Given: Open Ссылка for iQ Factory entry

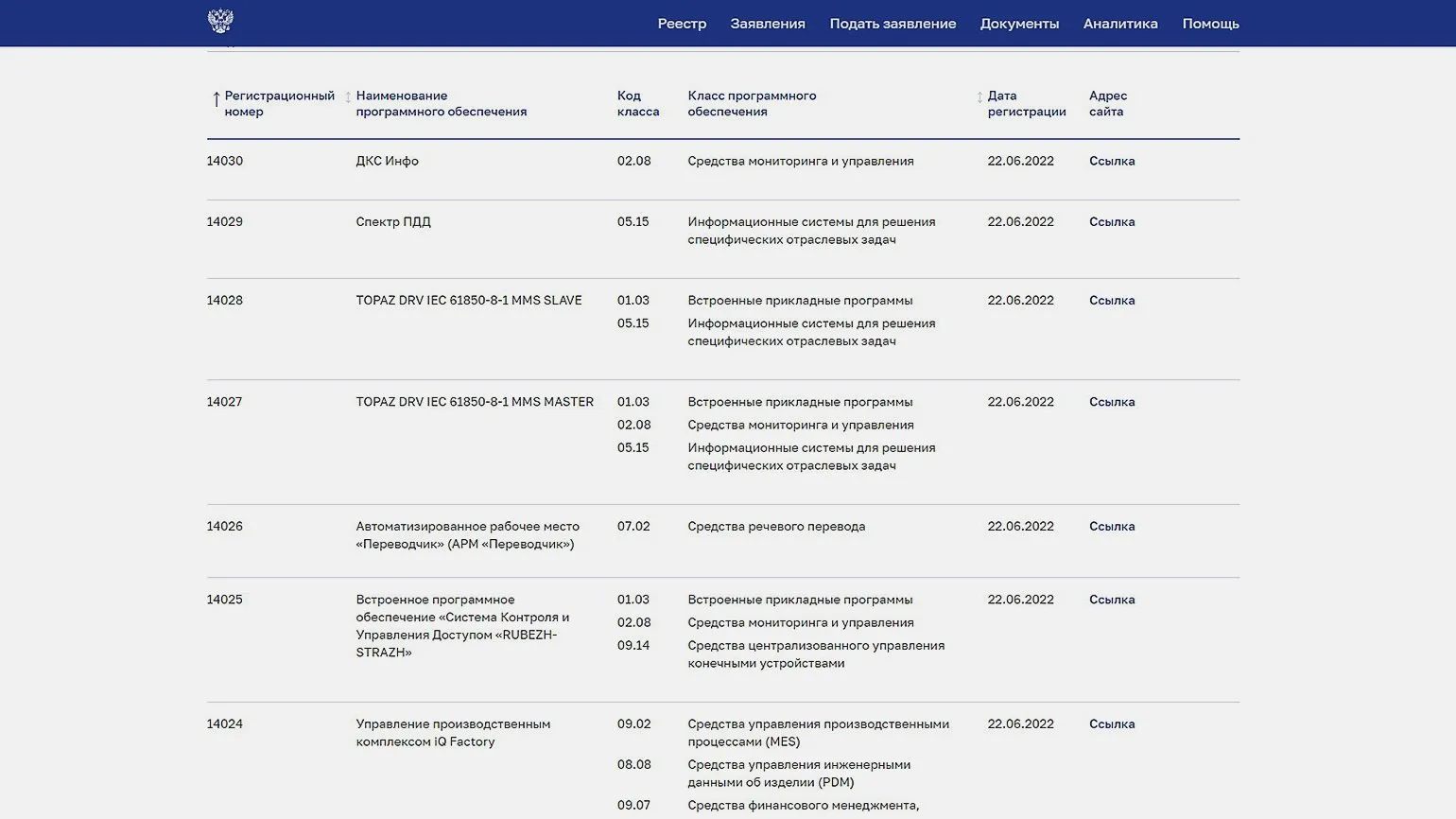Looking at the screenshot, I should (x=1112, y=724).
